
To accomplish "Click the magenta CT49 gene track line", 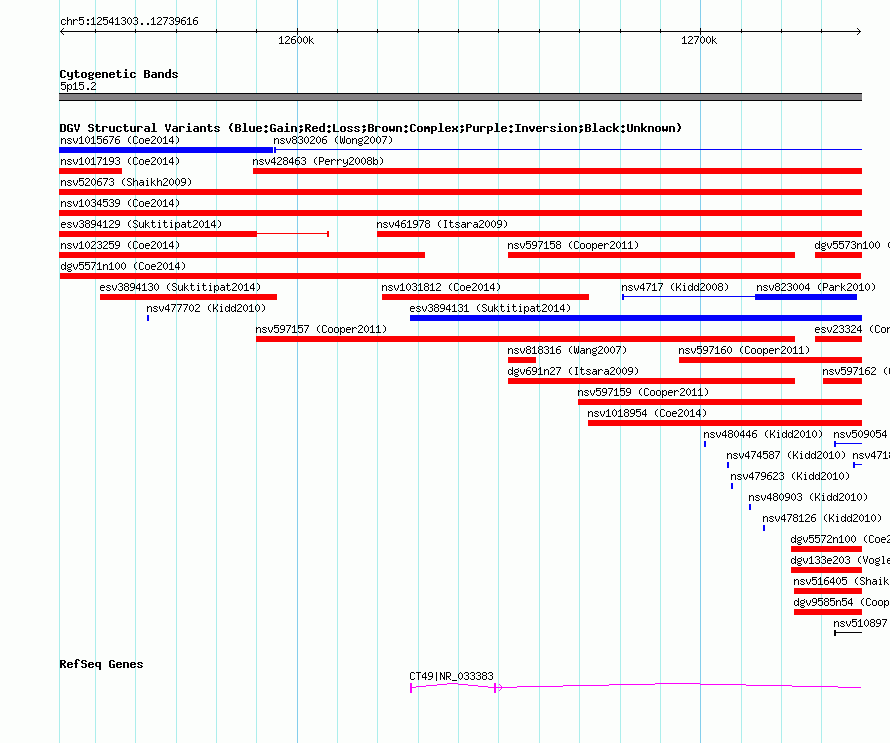I will pos(636,686).
